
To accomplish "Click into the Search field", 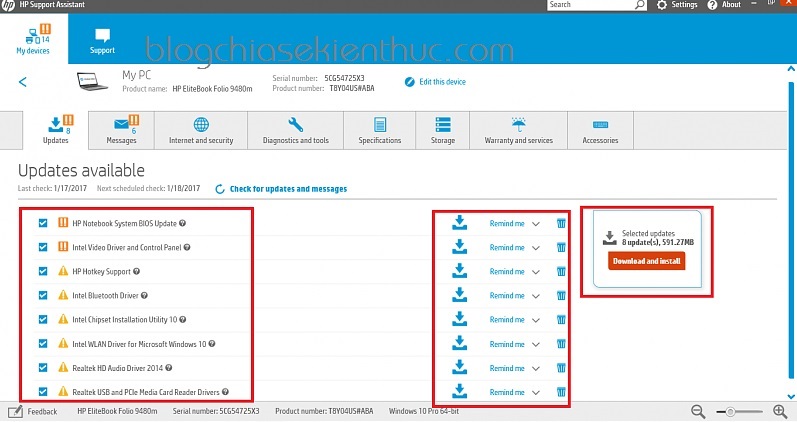I will [x=591, y=5].
